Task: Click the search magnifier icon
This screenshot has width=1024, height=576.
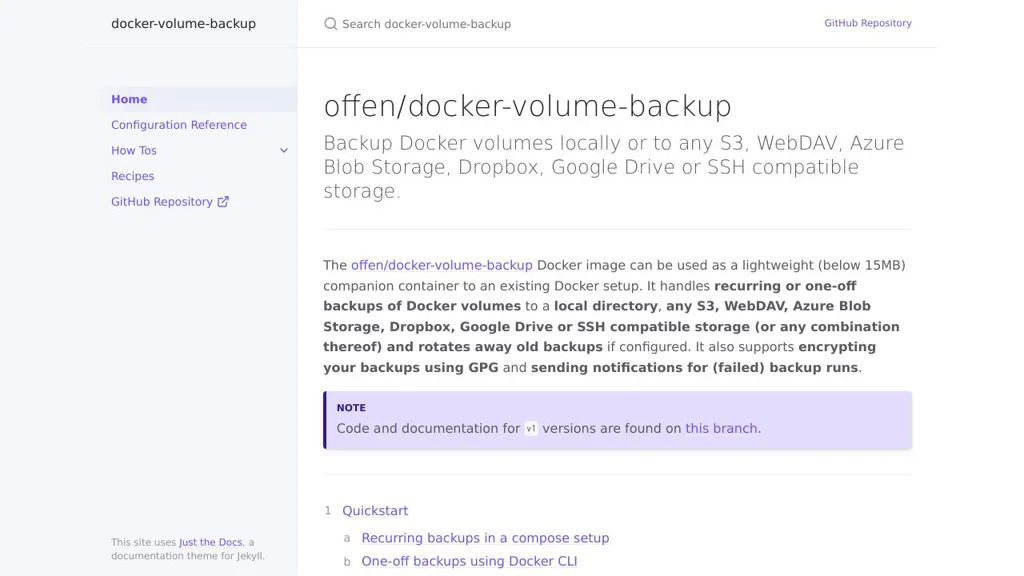Action: coord(331,24)
